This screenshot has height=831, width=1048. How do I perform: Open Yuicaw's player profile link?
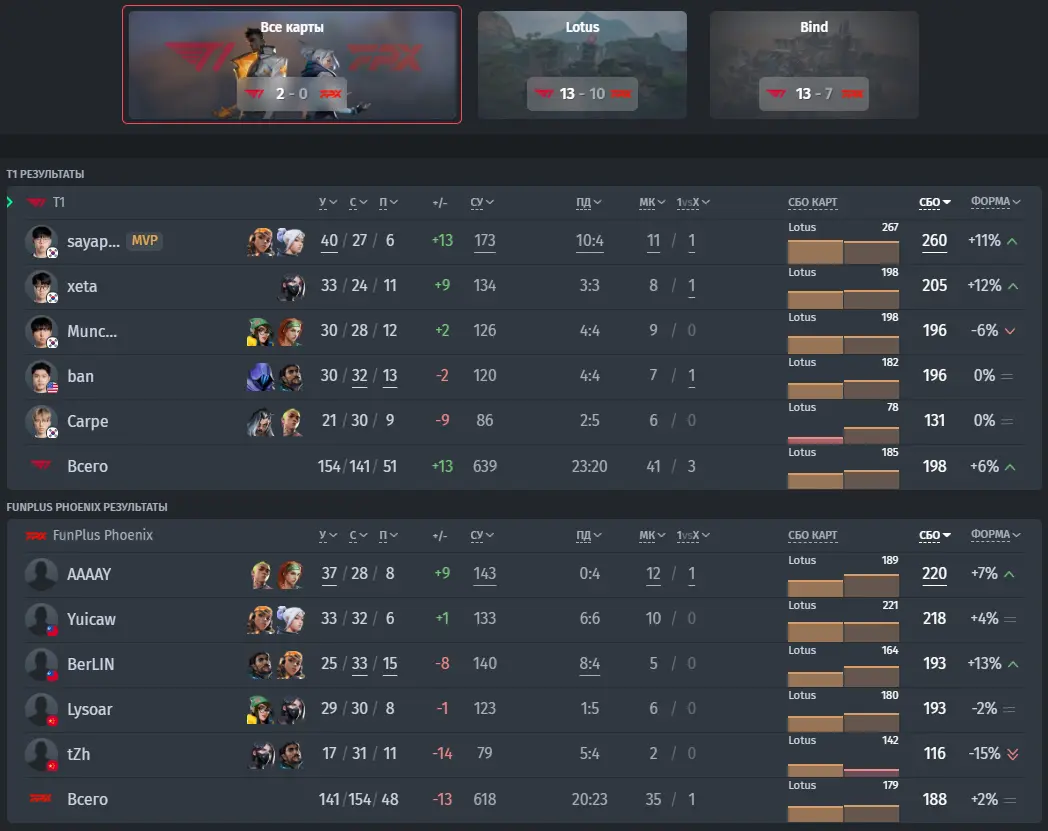tap(92, 619)
